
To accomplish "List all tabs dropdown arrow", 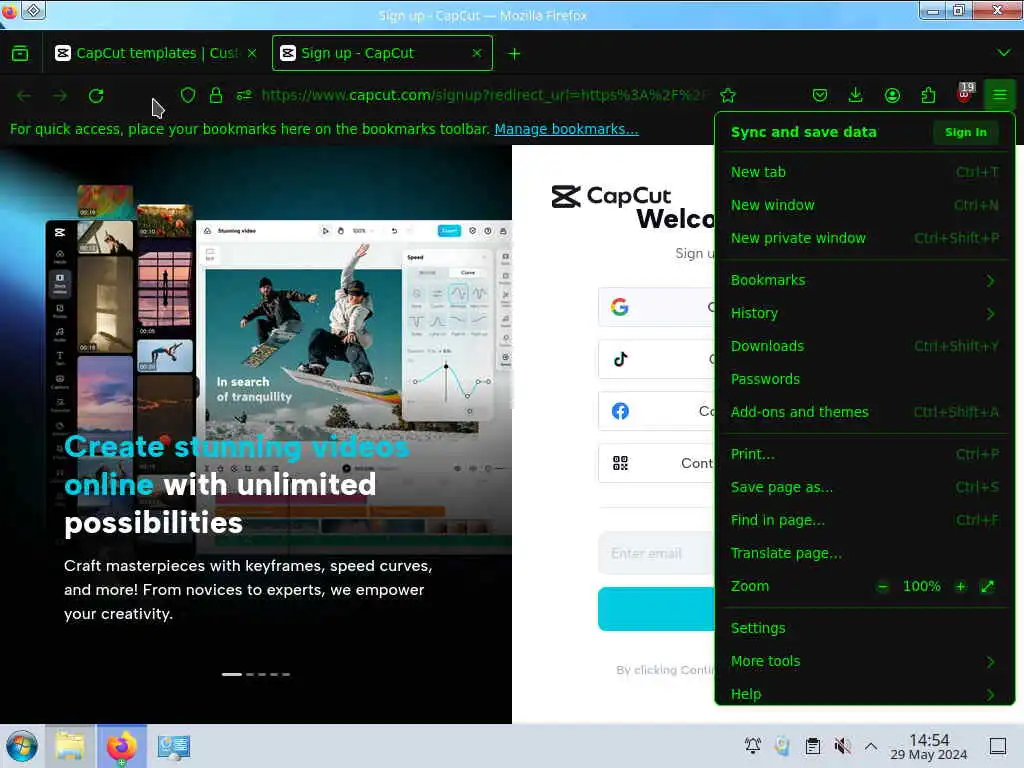I will pyautogui.click(x=1004, y=53).
